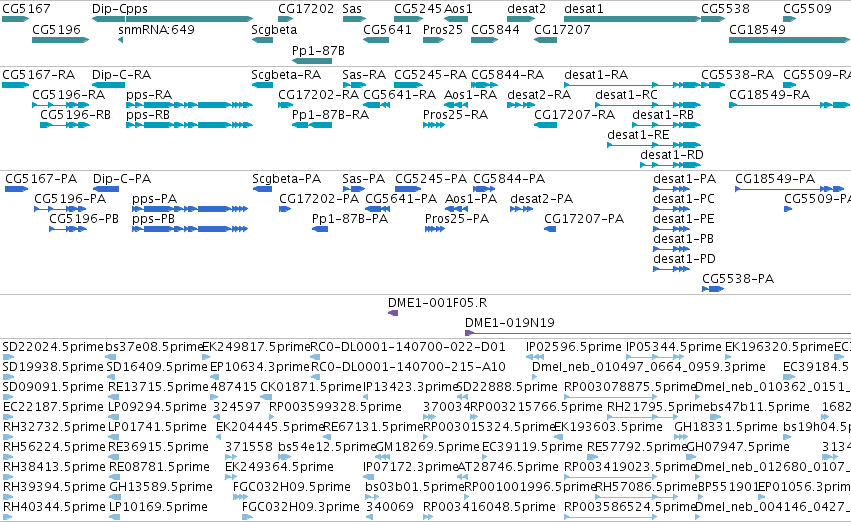This screenshot has height=522, width=851.
Task: Click EST RP003416048.5prime
Action: coord(489,507)
